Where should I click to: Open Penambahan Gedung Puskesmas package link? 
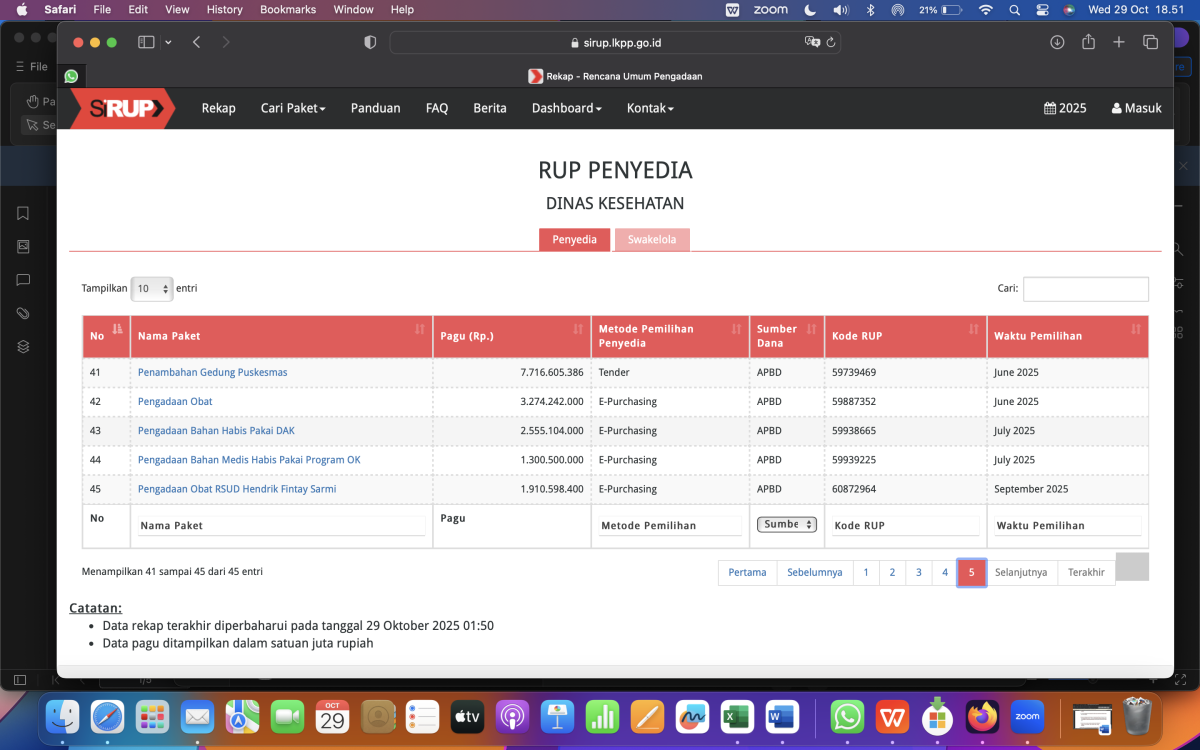point(212,372)
